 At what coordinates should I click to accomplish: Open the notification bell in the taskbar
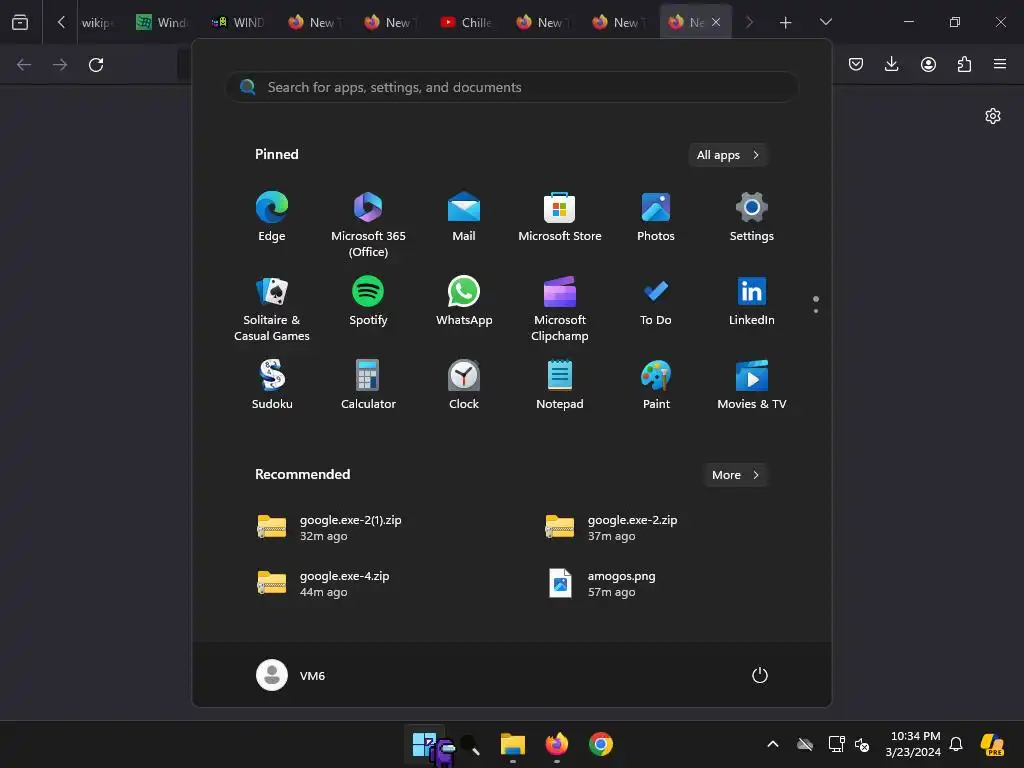(x=956, y=744)
